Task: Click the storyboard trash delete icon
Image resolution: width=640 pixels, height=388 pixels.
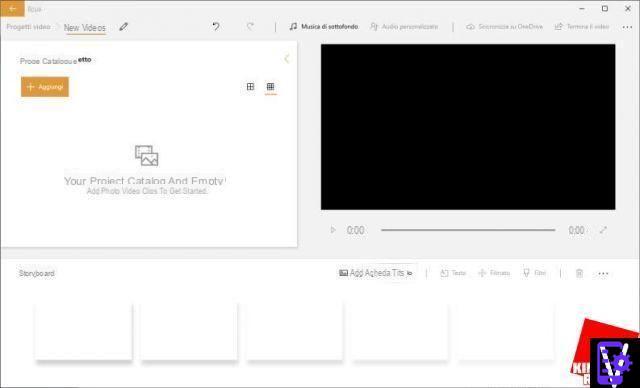Action: click(579, 273)
